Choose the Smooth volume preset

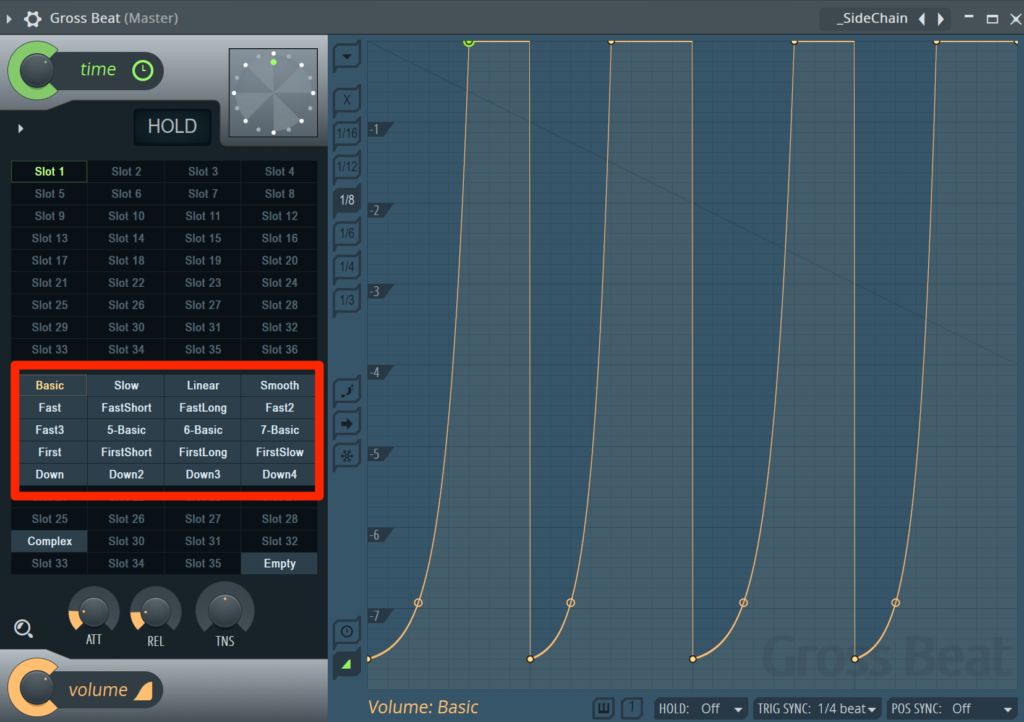click(x=280, y=385)
